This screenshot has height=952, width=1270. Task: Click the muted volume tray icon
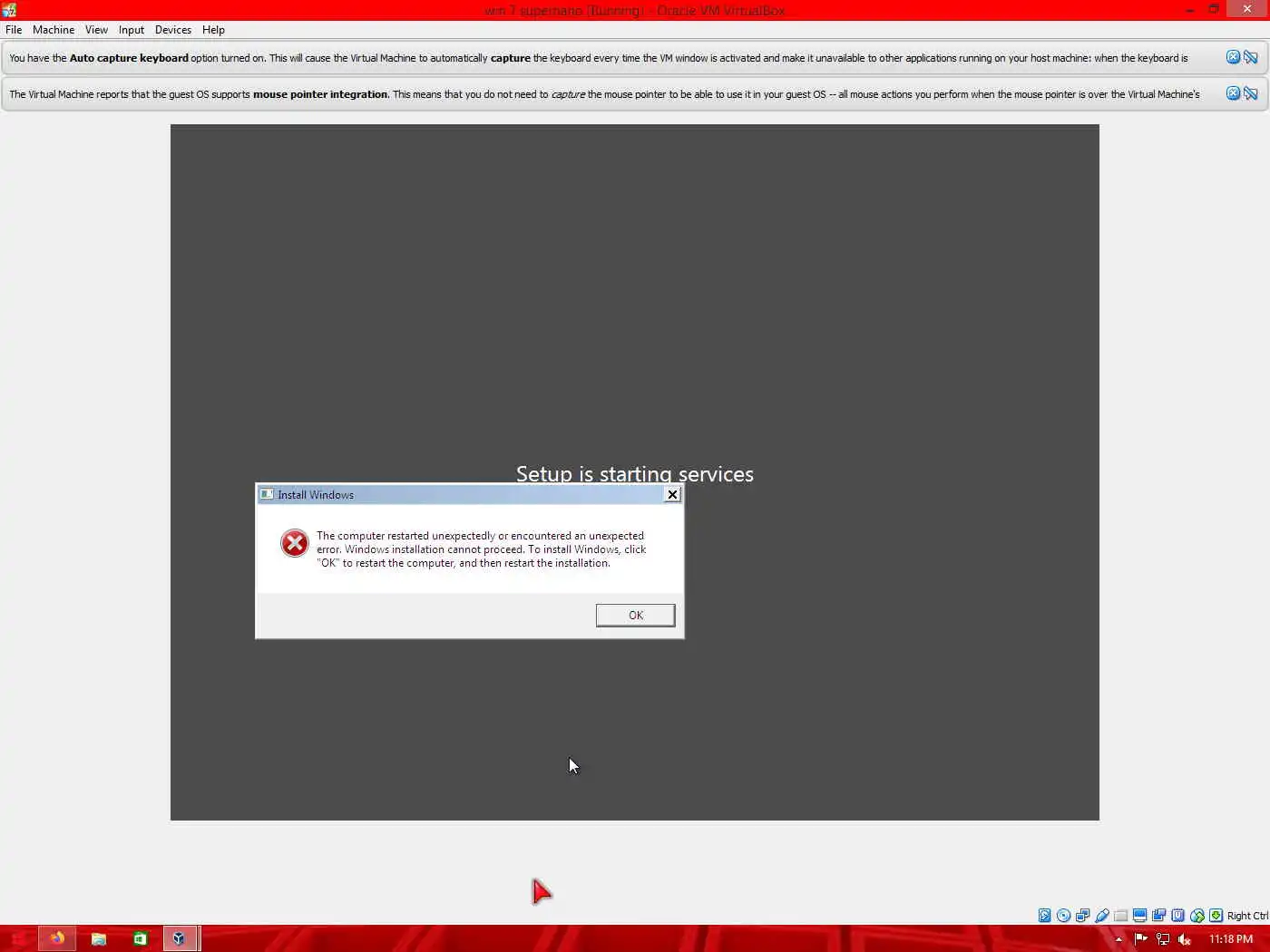[1184, 939]
